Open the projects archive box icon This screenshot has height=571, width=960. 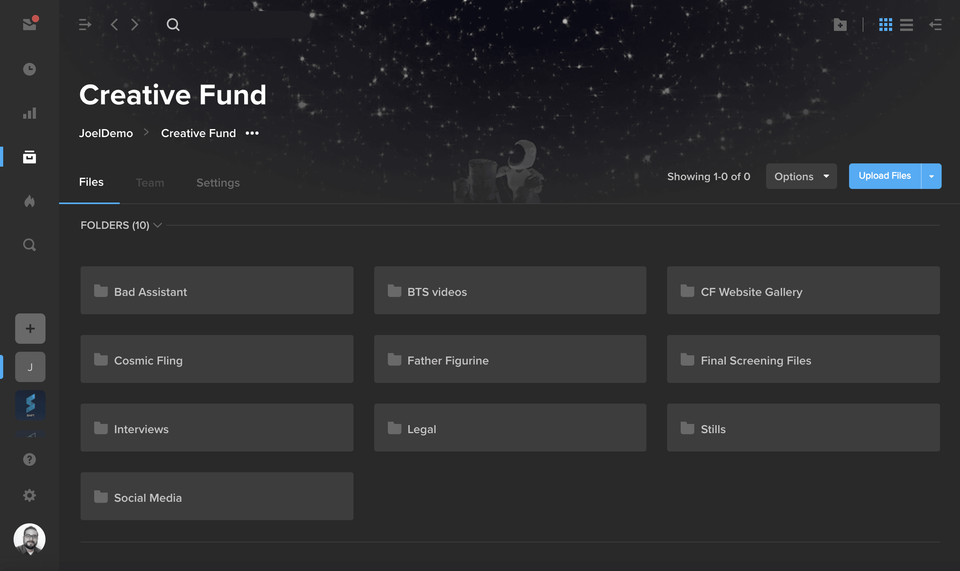tap(29, 157)
